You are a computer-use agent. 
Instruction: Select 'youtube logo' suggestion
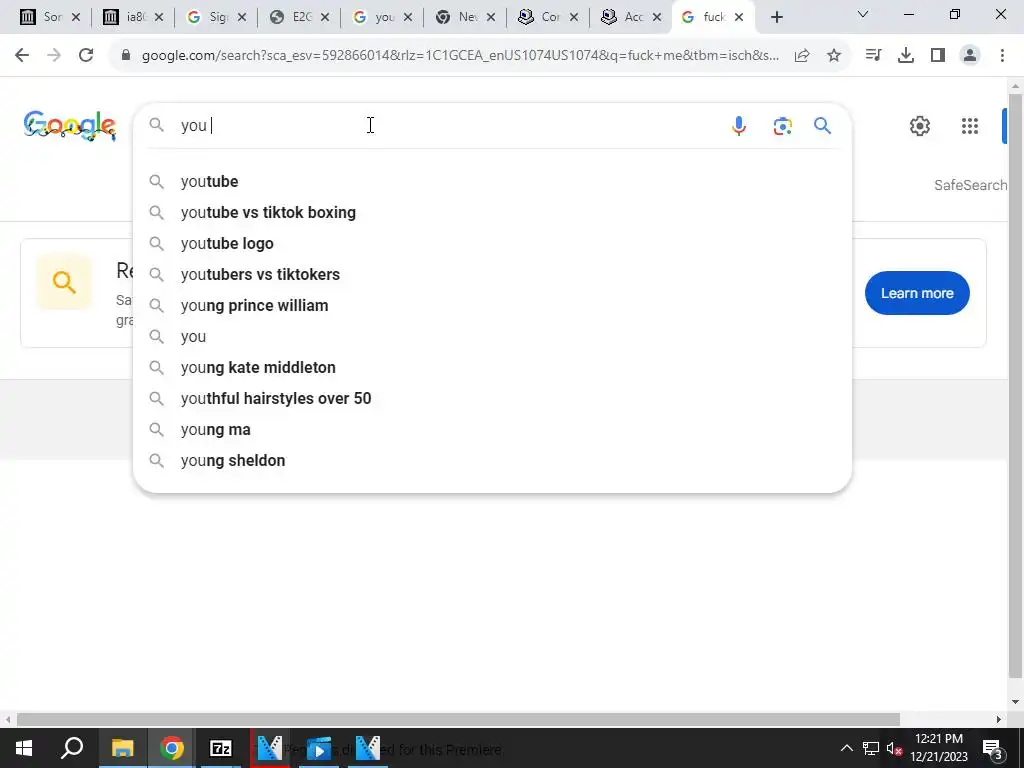click(x=492, y=244)
